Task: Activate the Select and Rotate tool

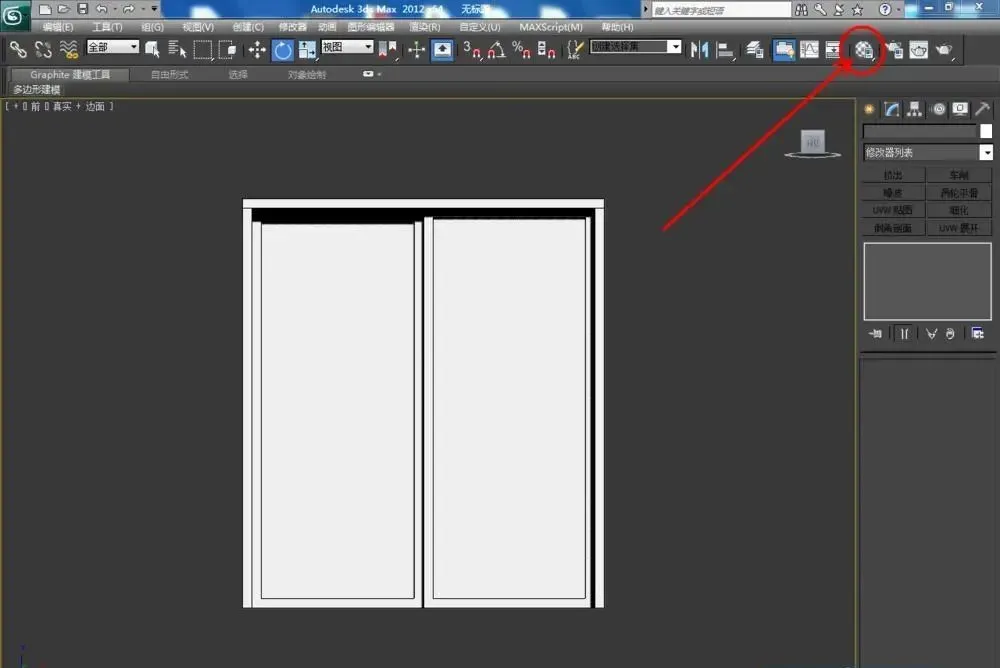Action: (x=283, y=50)
